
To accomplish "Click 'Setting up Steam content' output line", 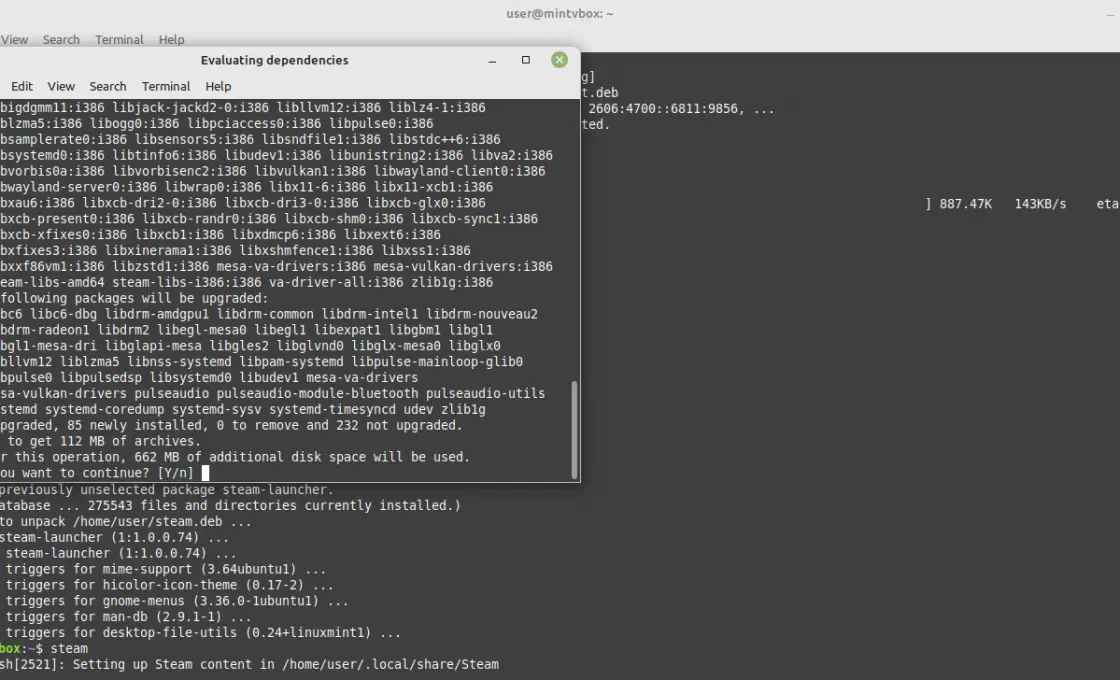I will [x=249, y=665].
